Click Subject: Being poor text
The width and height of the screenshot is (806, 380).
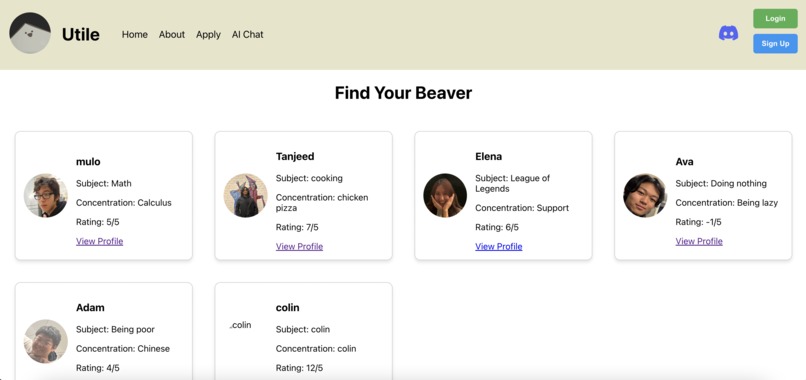(x=115, y=329)
